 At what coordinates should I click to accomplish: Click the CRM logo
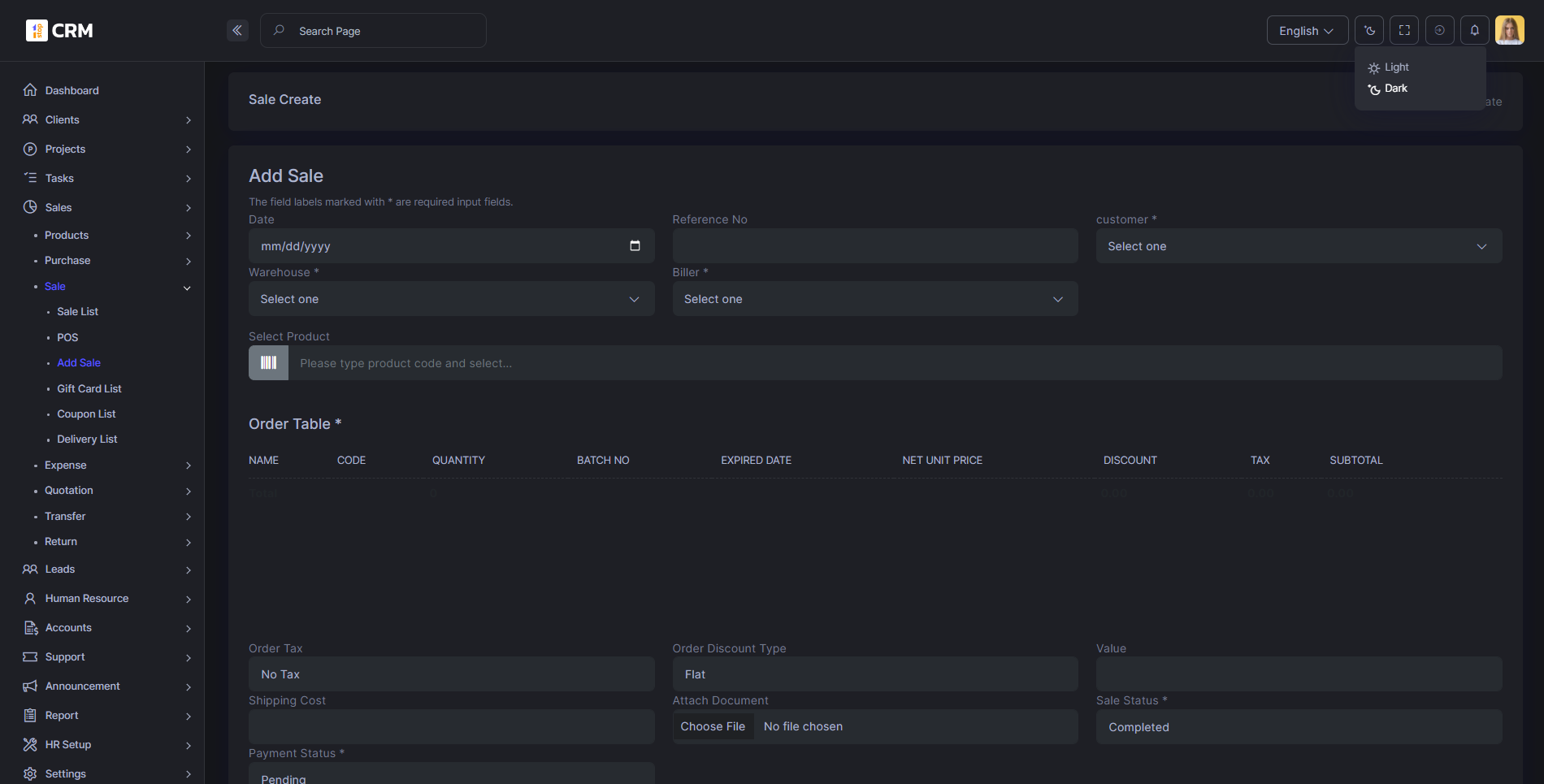point(59,31)
